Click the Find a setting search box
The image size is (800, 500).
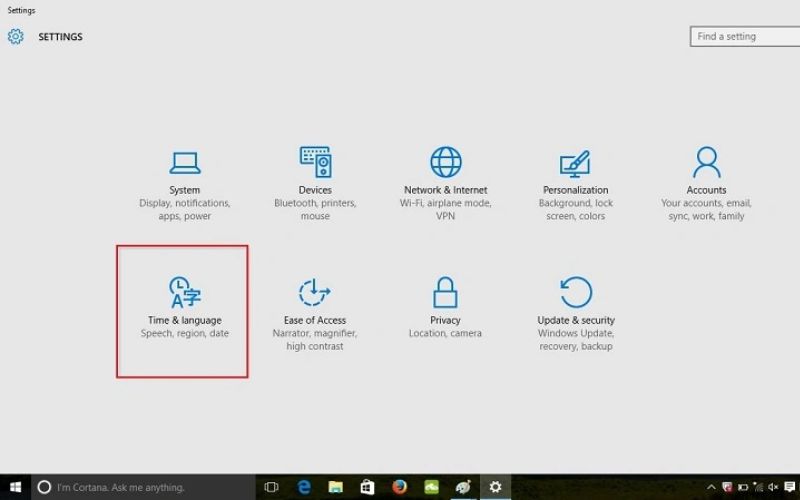coord(745,37)
